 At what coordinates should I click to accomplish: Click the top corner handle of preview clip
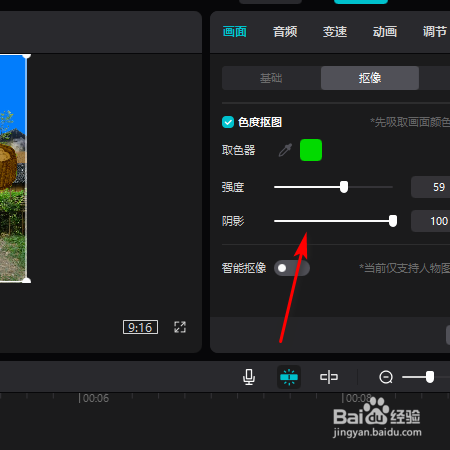pos(26,56)
